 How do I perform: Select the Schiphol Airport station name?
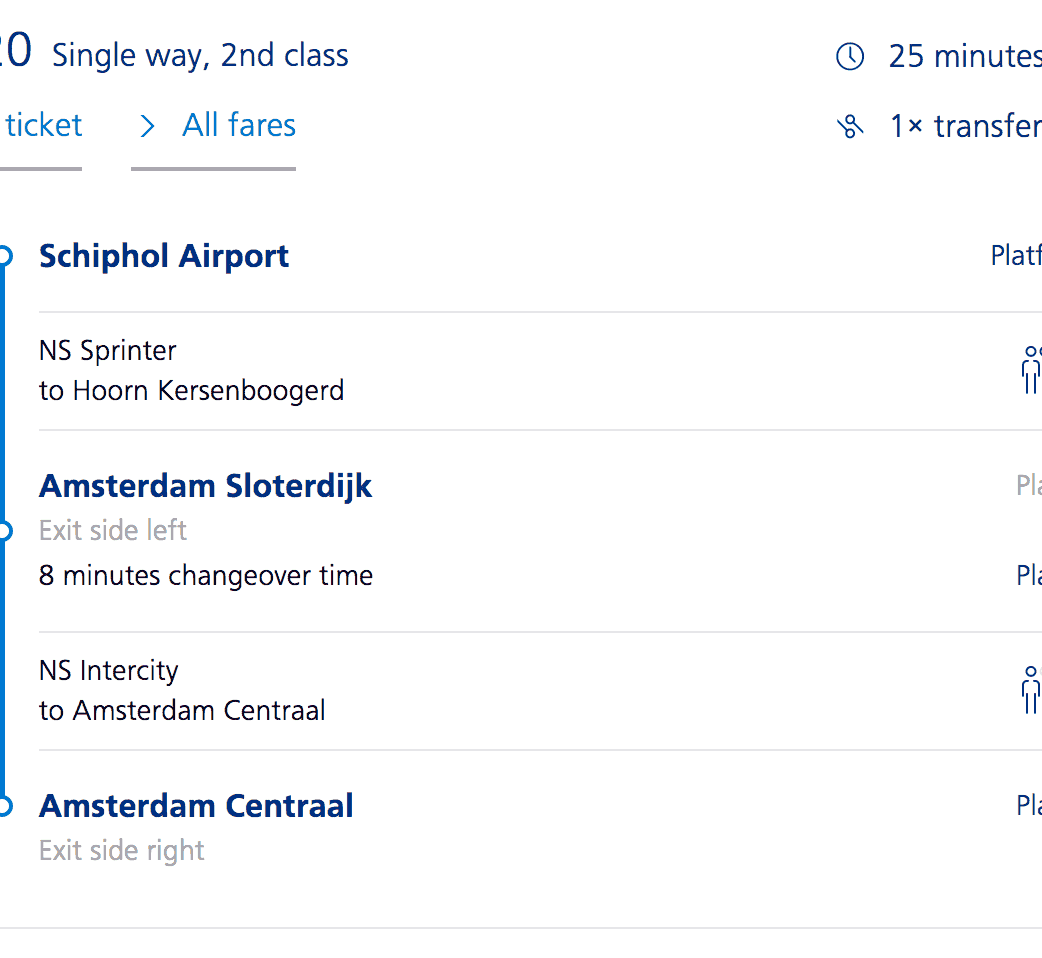click(164, 256)
